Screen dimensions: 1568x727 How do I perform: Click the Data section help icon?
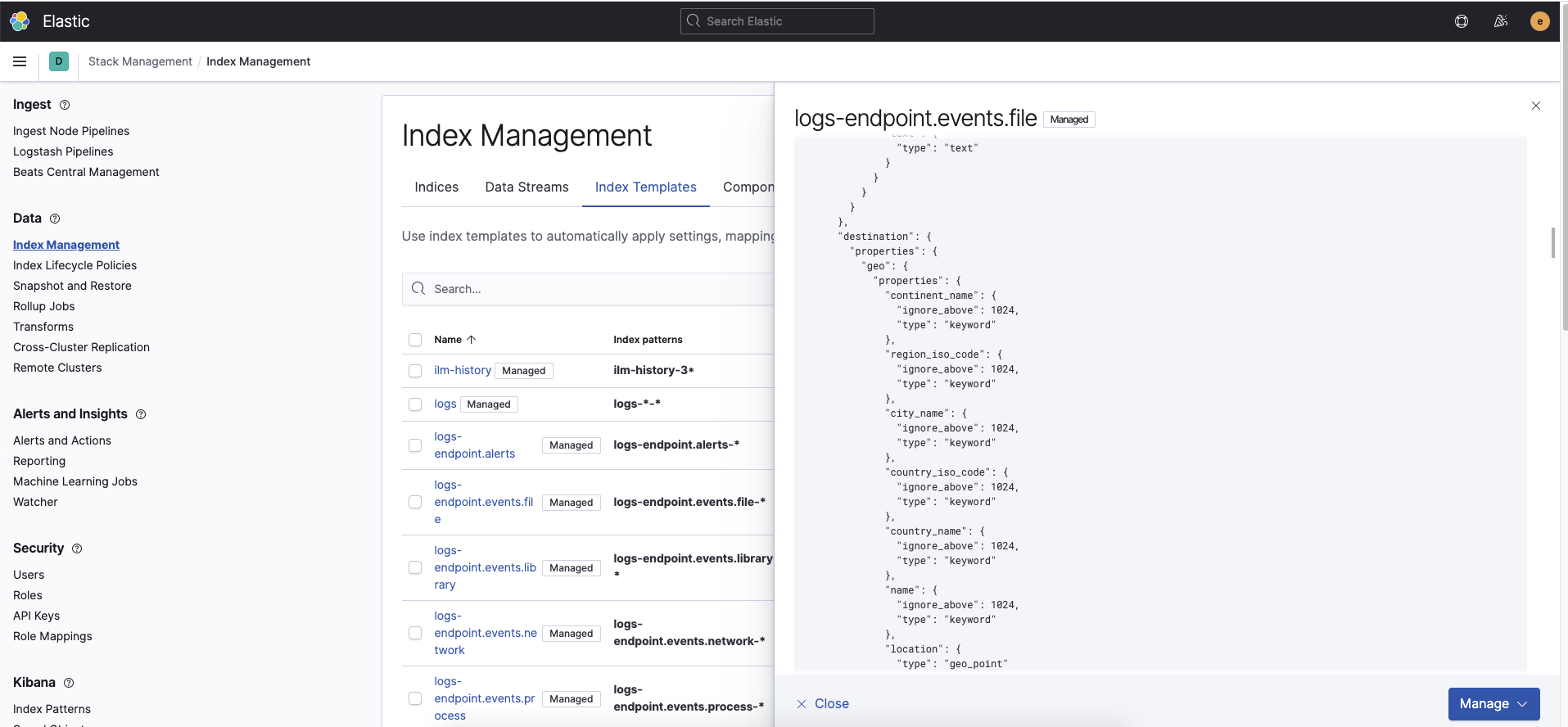pos(55,219)
